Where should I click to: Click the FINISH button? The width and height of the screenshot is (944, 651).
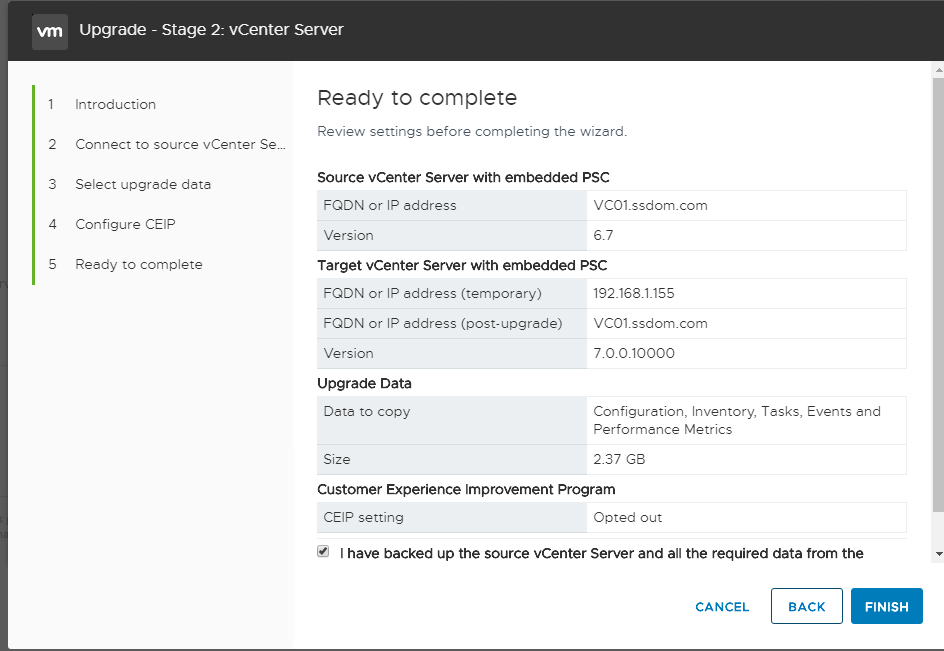886,606
